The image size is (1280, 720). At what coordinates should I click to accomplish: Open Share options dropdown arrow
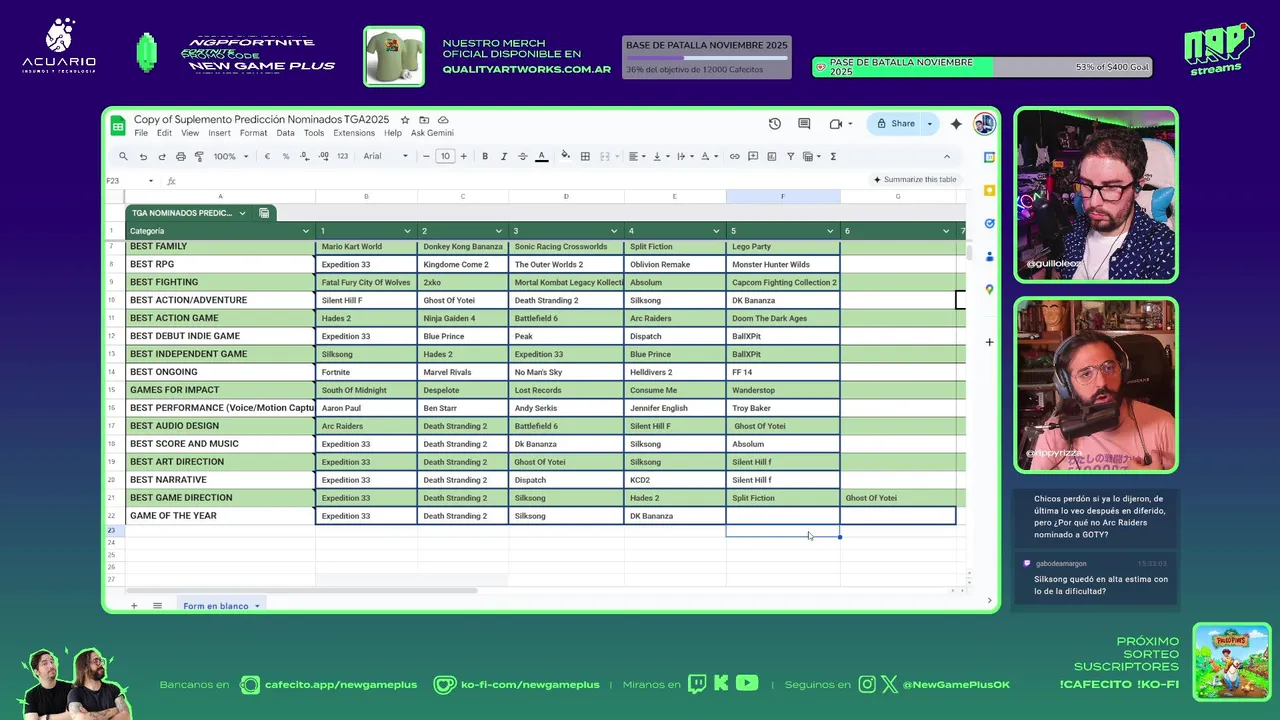point(929,124)
